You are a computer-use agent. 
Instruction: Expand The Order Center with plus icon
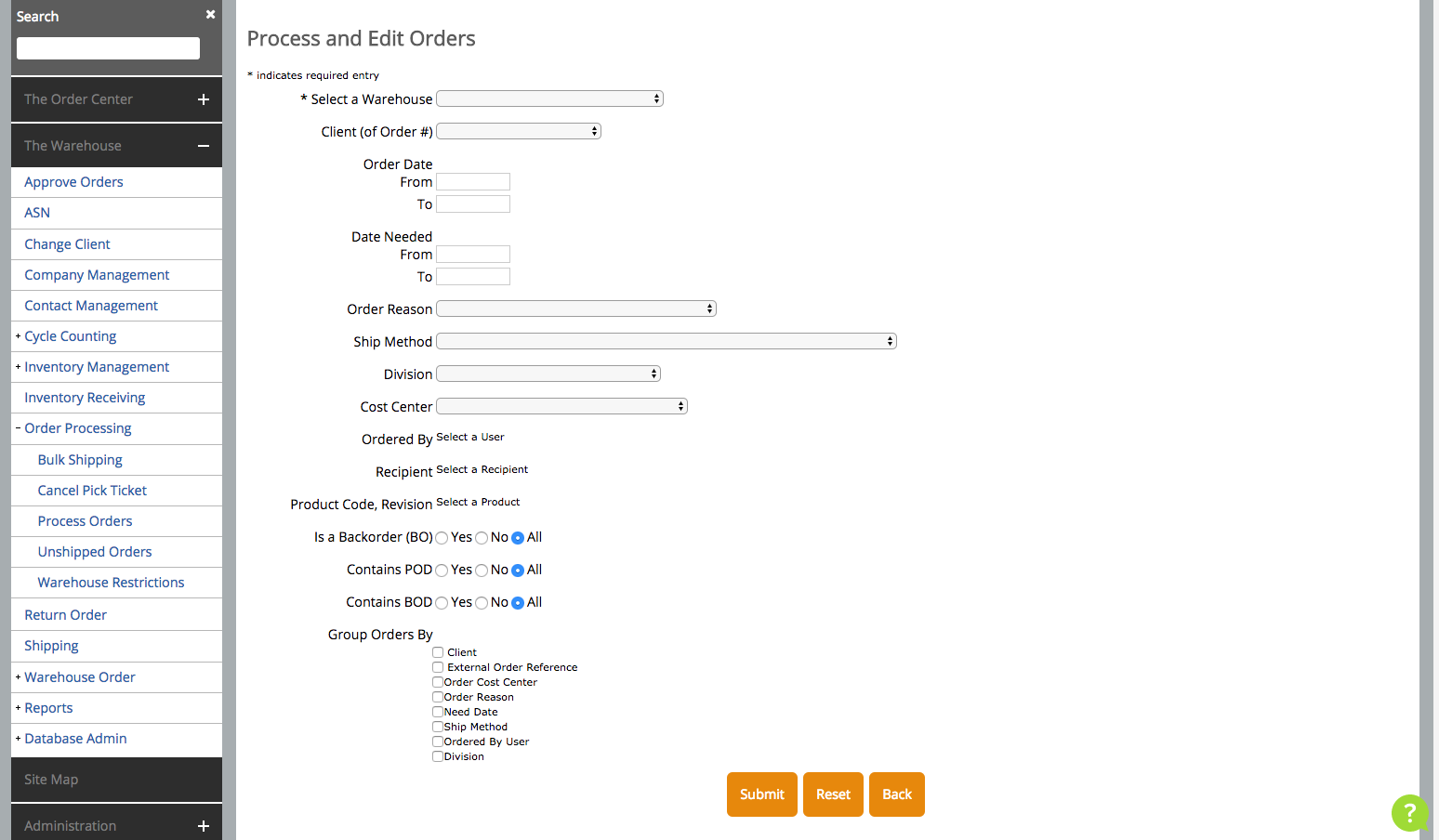pyautogui.click(x=204, y=99)
